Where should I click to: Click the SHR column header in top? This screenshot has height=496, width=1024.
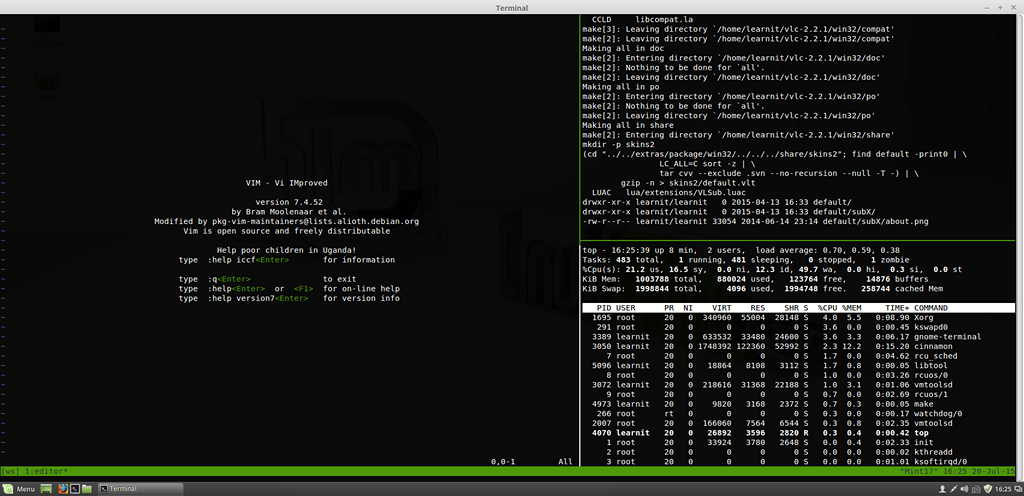click(x=792, y=307)
